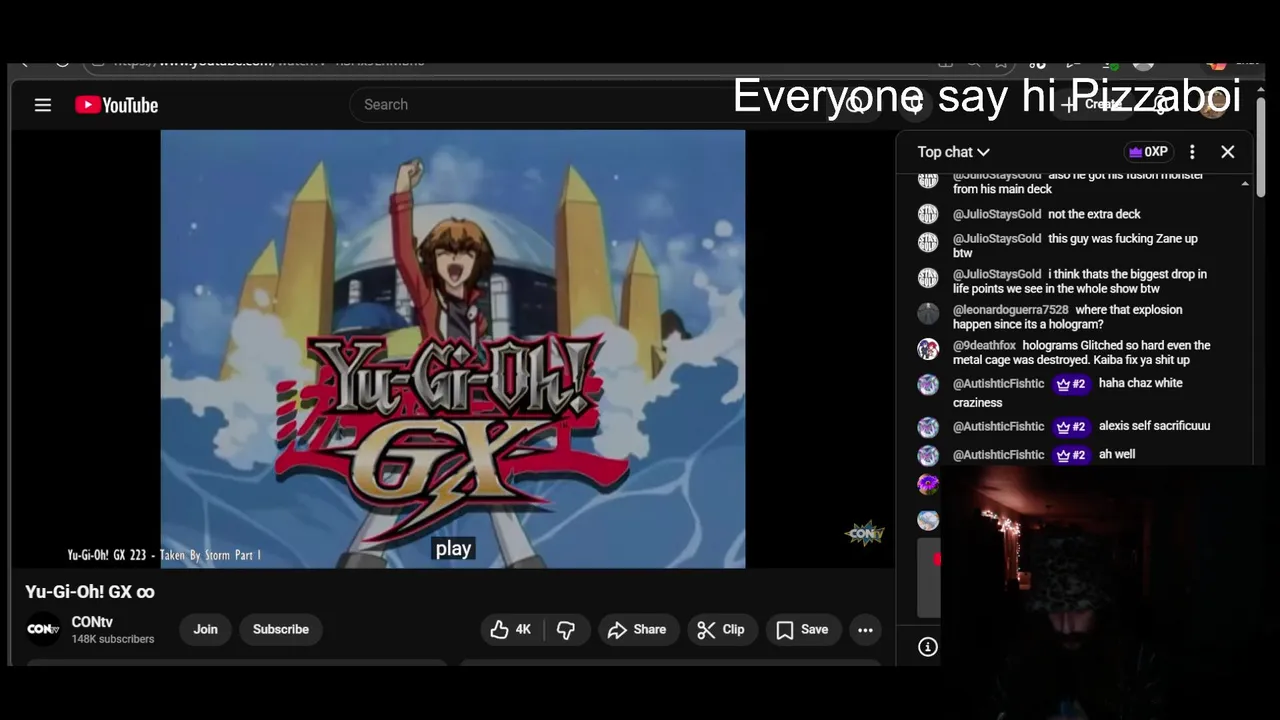Select chat message 'this guy was fucking Zane up'
Screen dimensions: 1280x720
click(x=1075, y=246)
